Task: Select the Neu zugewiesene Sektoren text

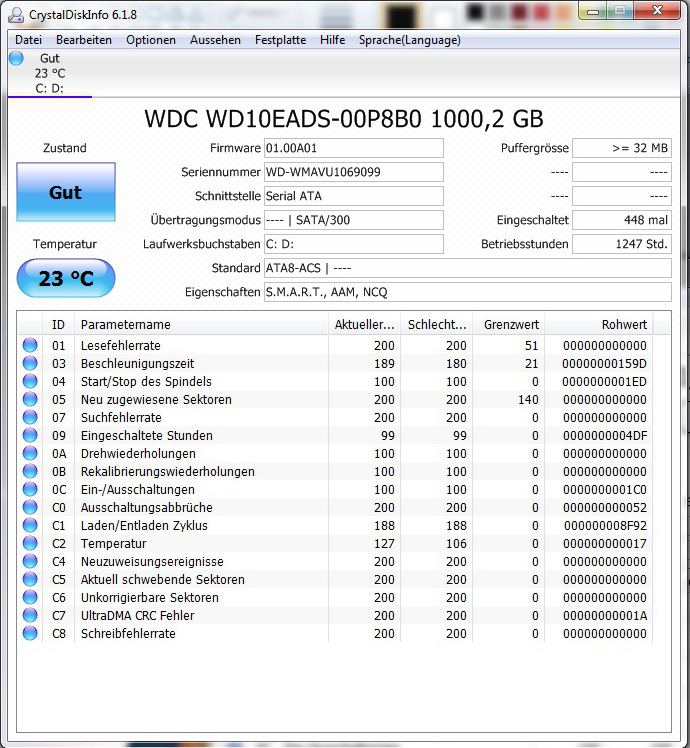Action: coord(156,399)
